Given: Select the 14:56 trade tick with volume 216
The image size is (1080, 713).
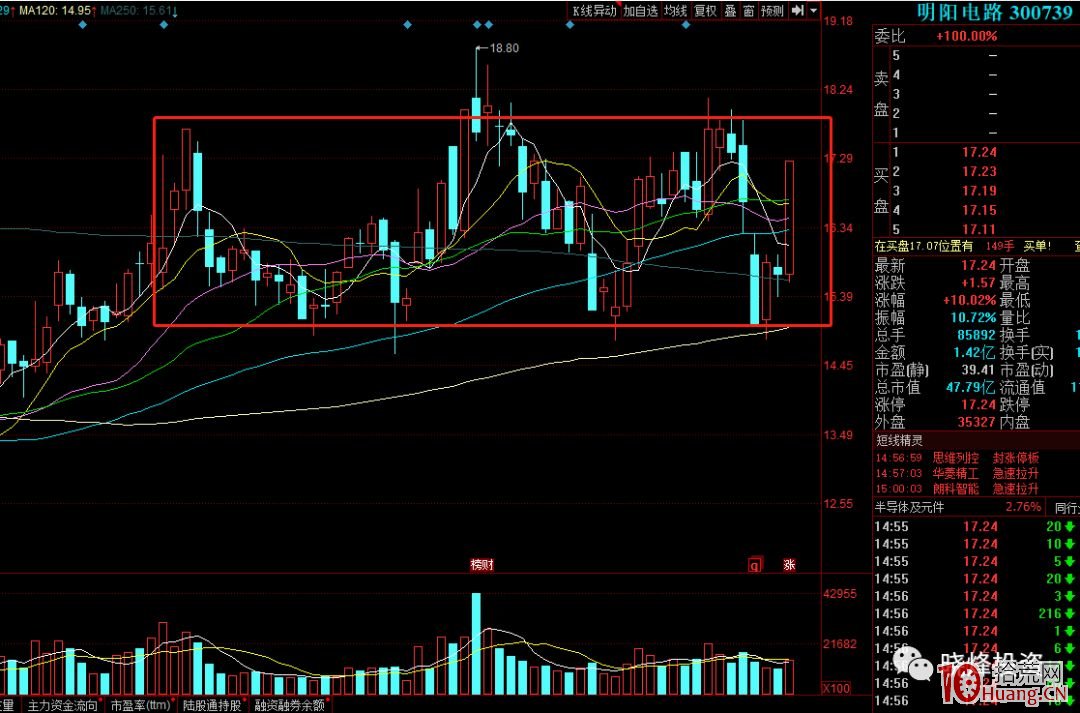Looking at the screenshot, I should [x=975, y=614].
